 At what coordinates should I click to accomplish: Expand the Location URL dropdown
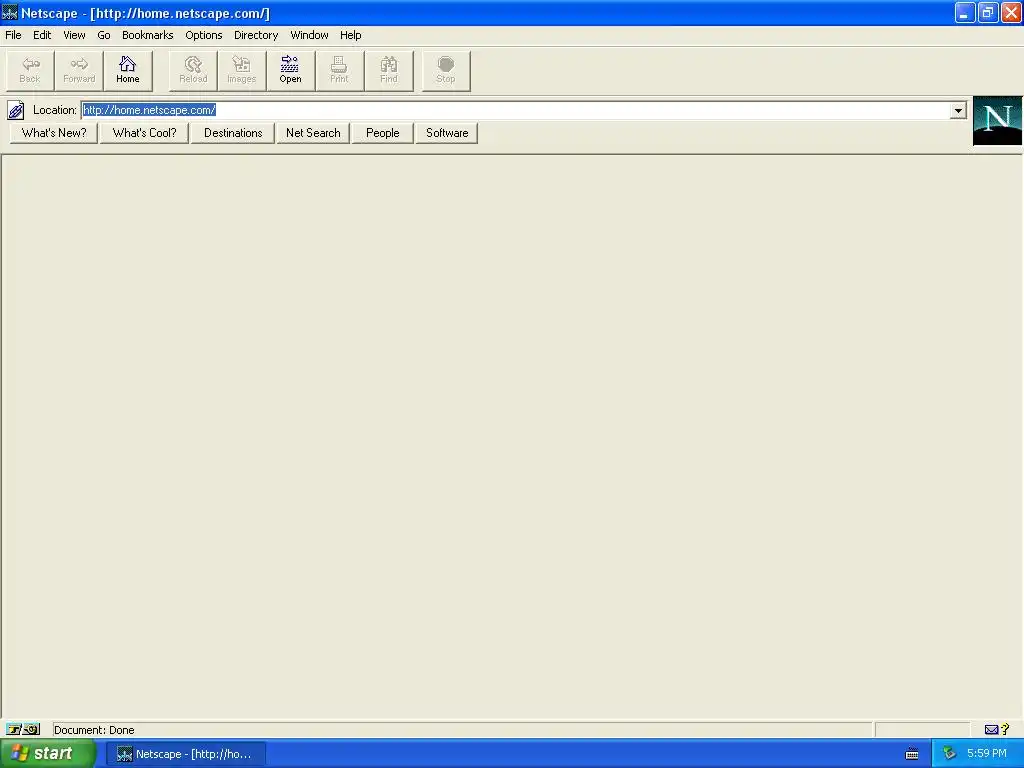[958, 110]
